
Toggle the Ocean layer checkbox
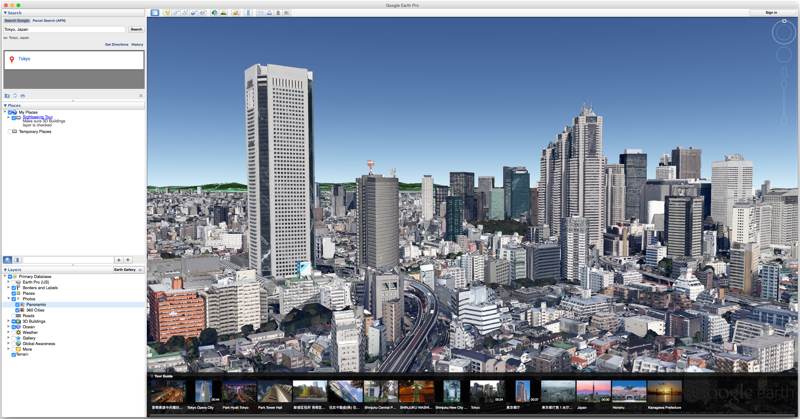pyautogui.click(x=14, y=327)
